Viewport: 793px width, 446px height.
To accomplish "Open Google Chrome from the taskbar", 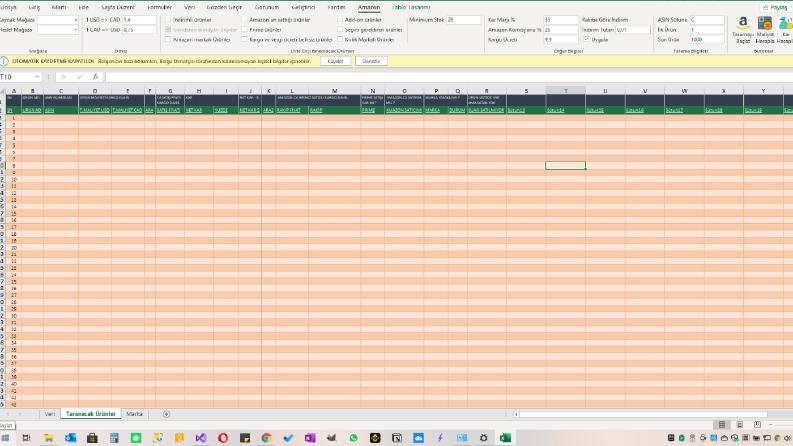I will tap(267, 438).
